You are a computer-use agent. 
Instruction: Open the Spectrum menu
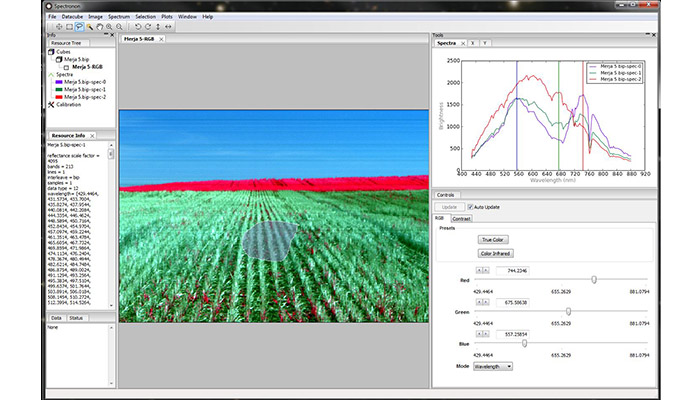pos(118,16)
